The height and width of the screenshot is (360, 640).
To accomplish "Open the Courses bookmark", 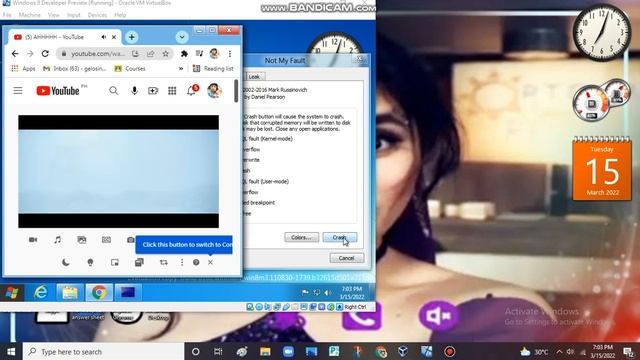I will click(x=130, y=69).
